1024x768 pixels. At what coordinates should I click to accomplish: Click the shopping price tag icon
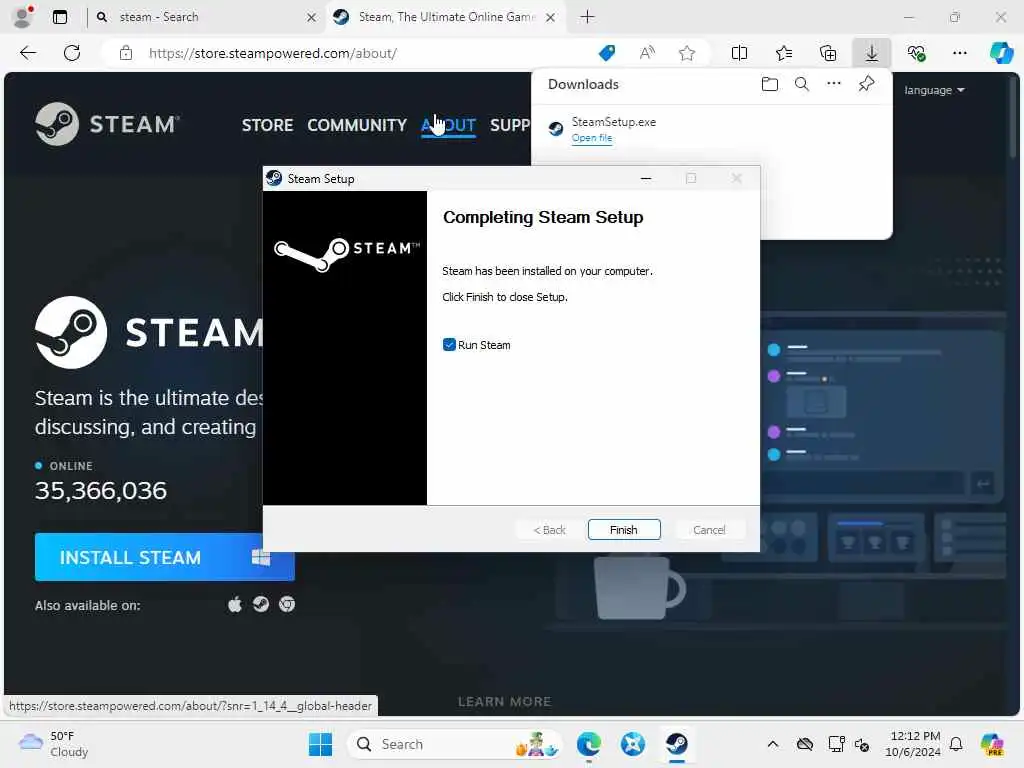(x=607, y=53)
